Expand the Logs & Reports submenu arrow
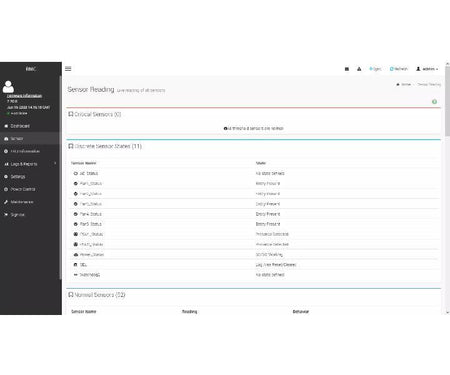The image size is (450, 375). 55,164
